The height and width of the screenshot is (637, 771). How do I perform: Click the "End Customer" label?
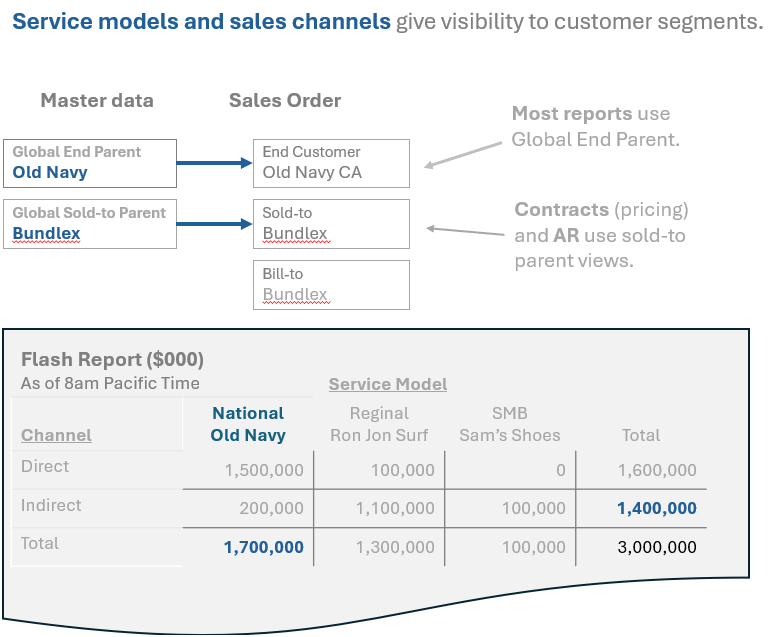tap(311, 152)
